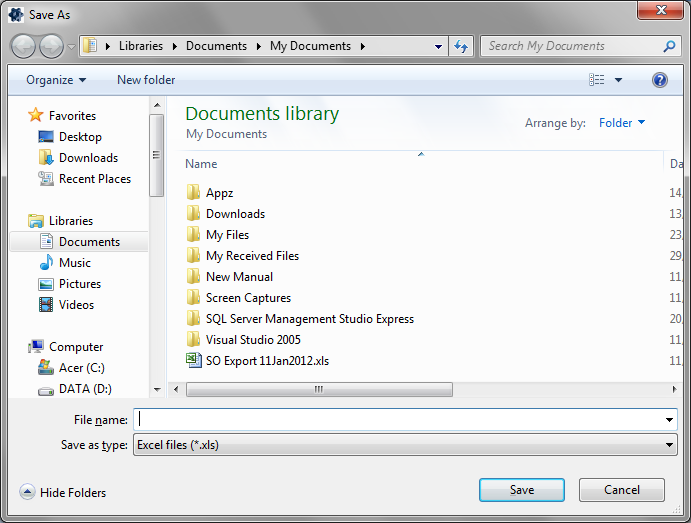Expand the Save as type dropdown
The image size is (691, 523).
click(x=669, y=445)
